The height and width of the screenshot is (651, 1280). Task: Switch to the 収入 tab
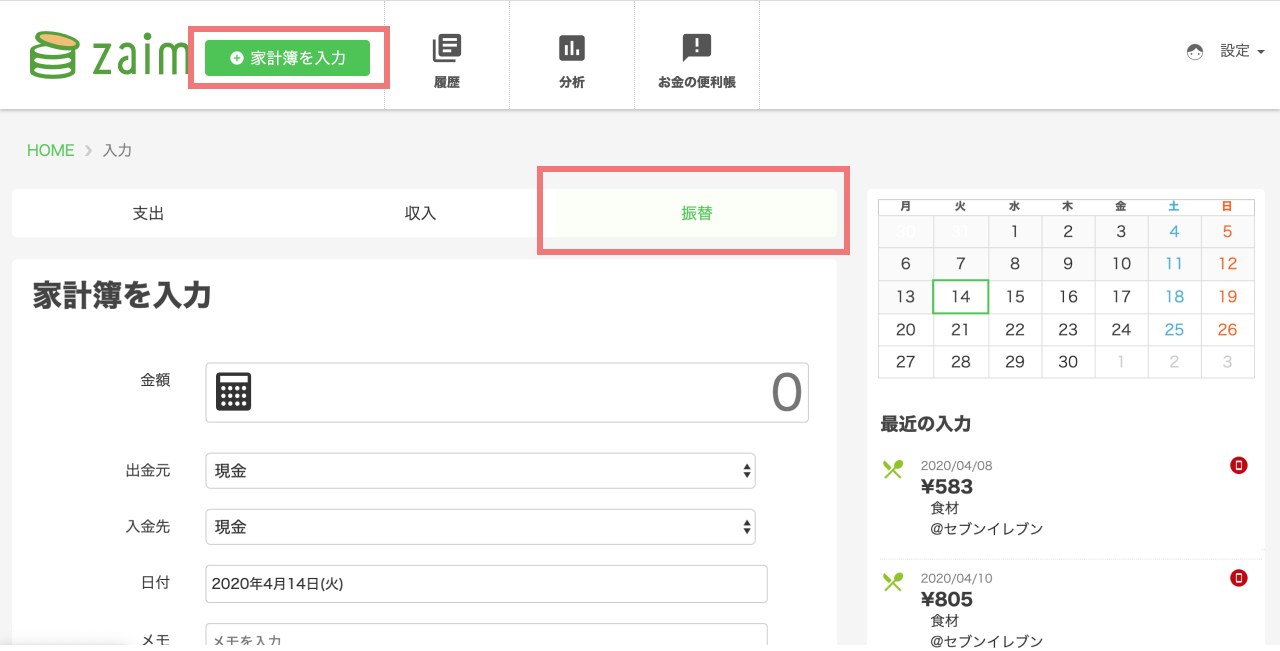[x=420, y=213]
